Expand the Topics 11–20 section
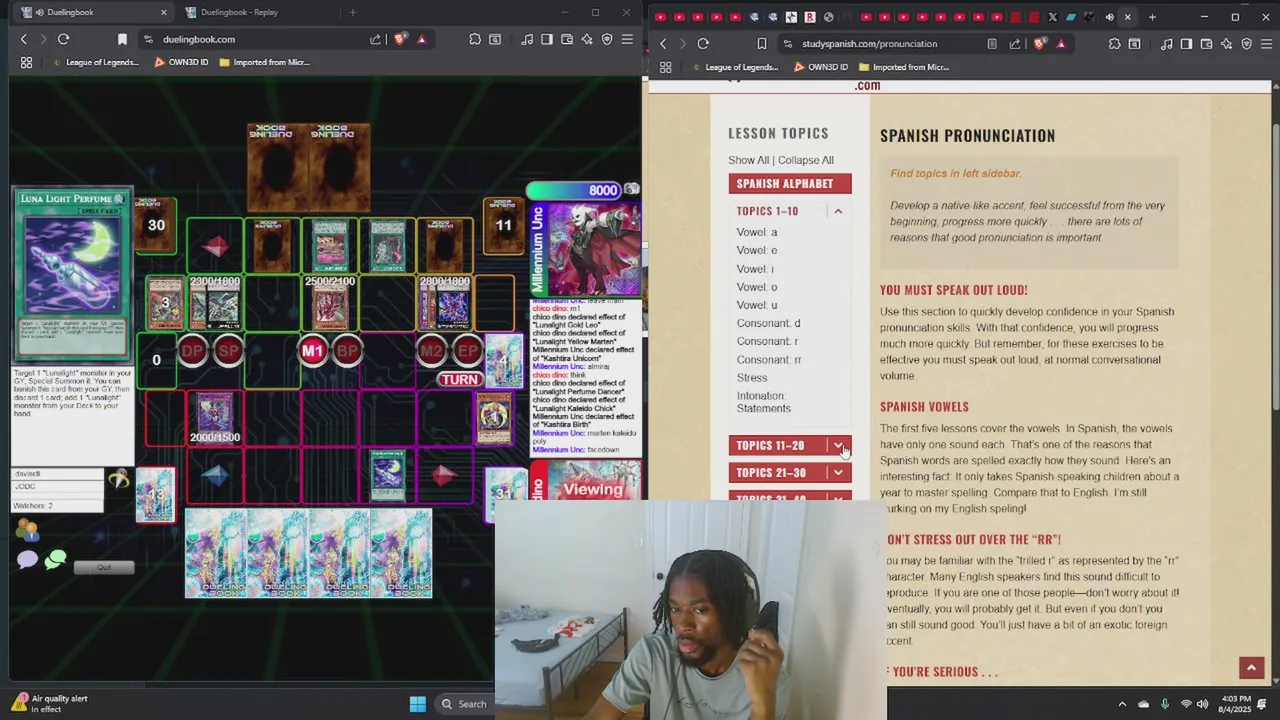 pyautogui.click(x=838, y=446)
